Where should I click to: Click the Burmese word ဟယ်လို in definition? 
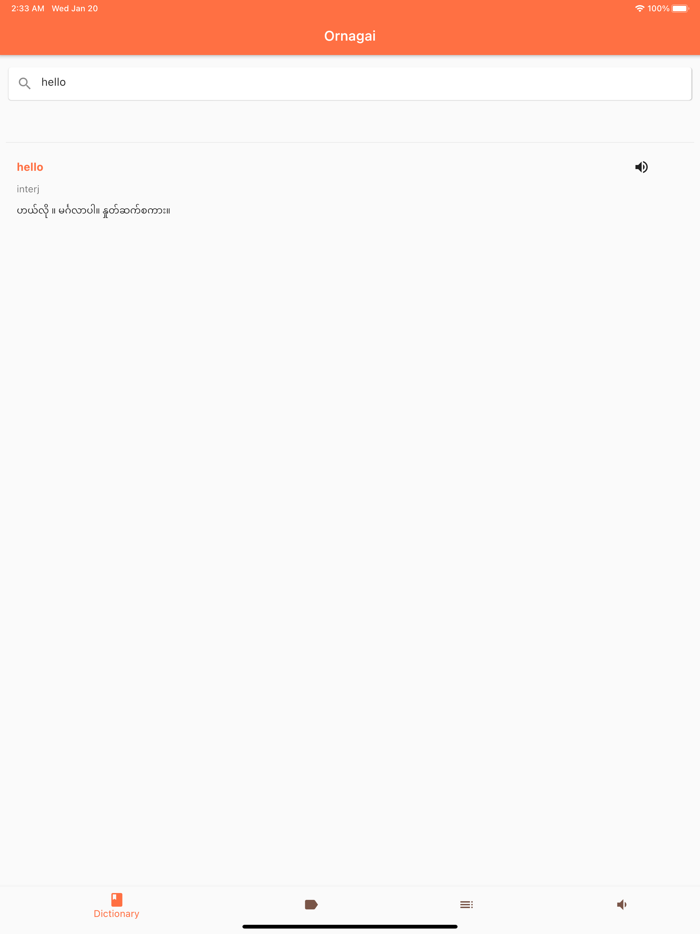click(32, 211)
